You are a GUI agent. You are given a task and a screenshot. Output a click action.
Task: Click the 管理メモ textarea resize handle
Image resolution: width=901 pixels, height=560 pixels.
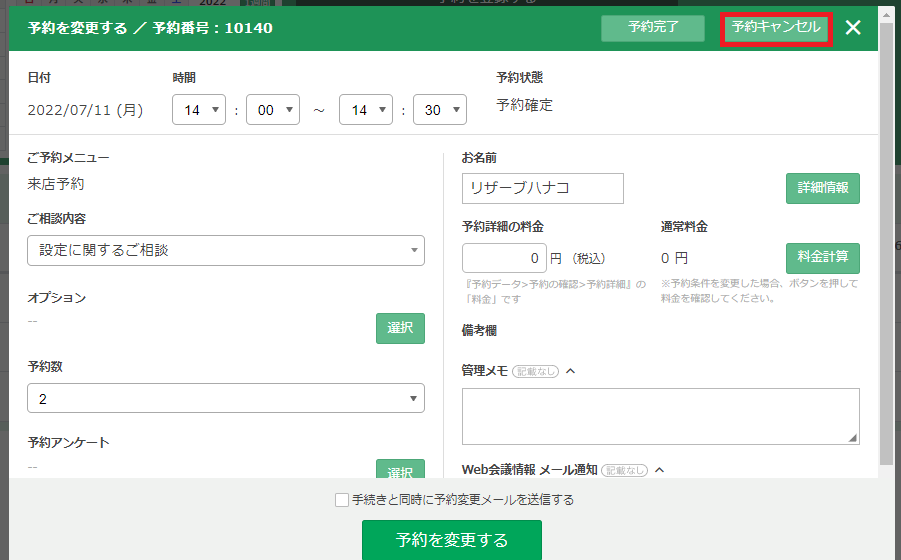(853, 438)
